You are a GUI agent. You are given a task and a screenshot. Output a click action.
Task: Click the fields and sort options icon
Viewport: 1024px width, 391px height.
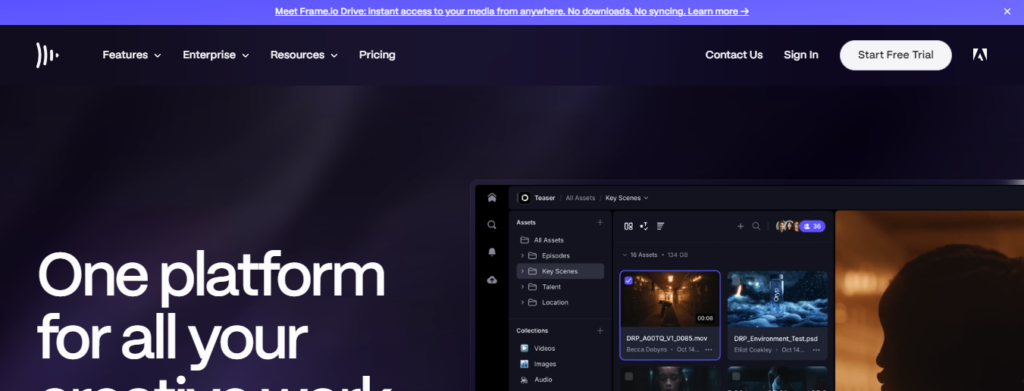point(644,227)
